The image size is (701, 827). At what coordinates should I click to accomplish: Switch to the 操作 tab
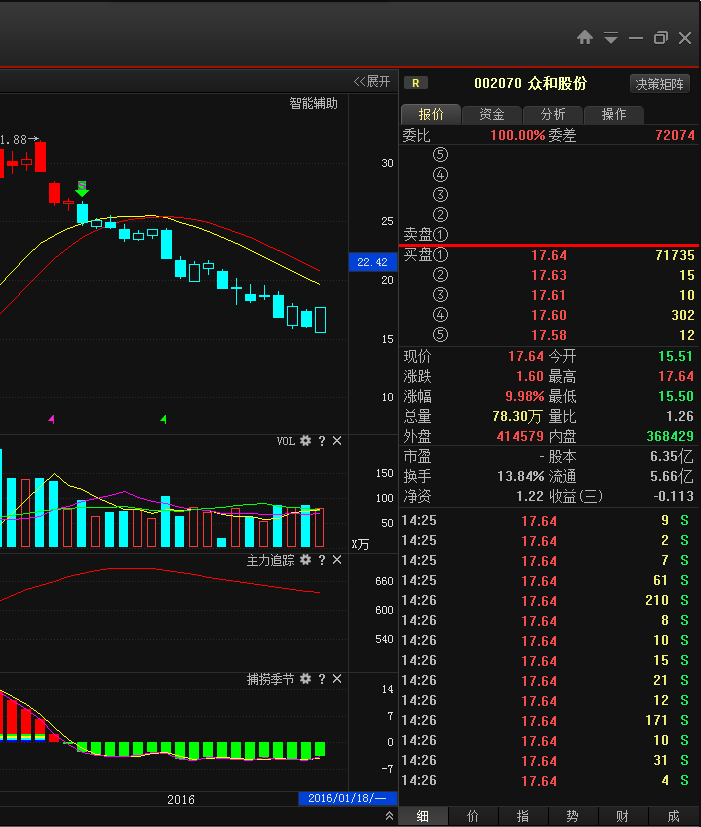point(614,114)
